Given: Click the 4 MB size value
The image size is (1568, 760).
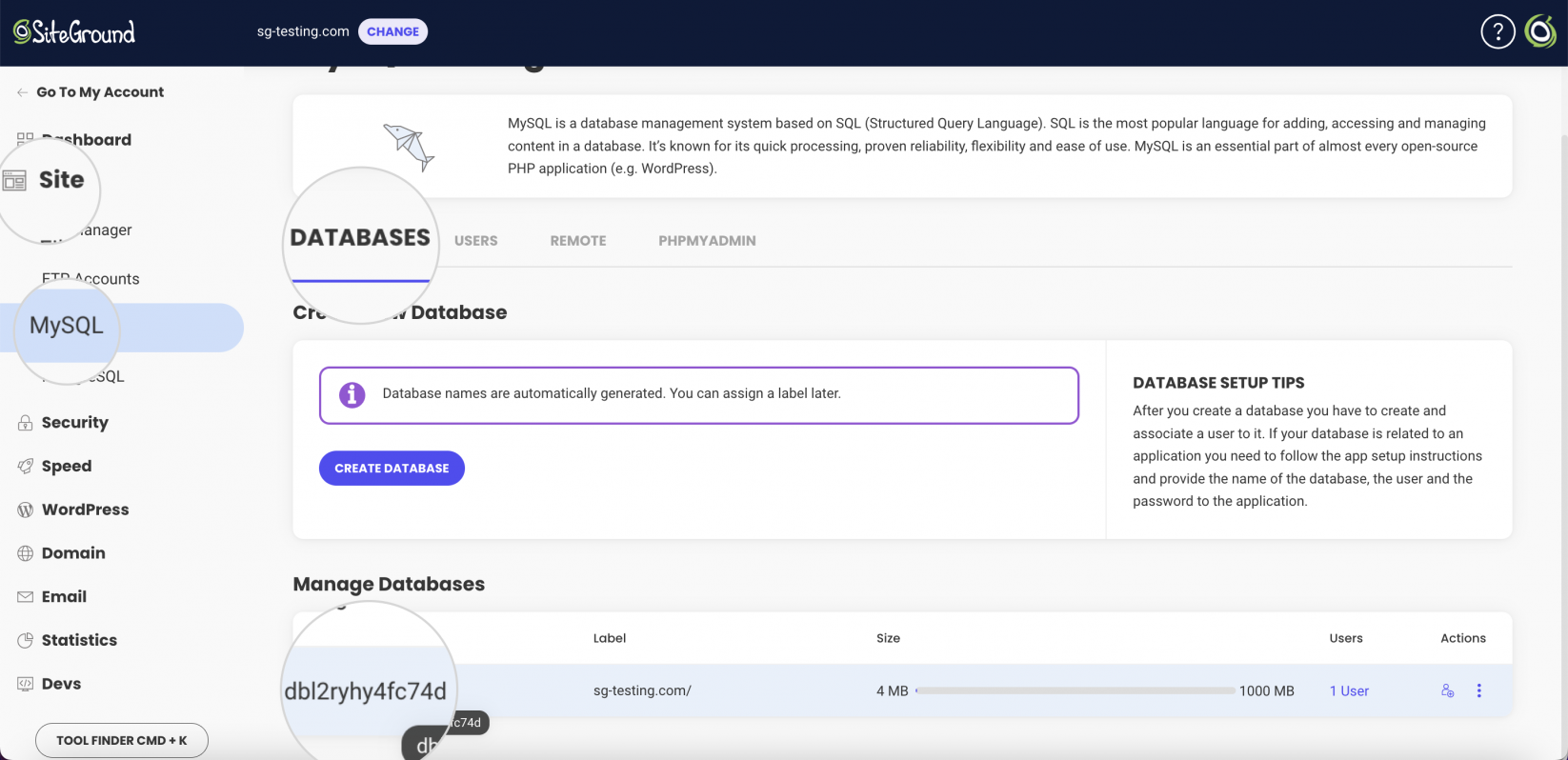Looking at the screenshot, I should [893, 691].
